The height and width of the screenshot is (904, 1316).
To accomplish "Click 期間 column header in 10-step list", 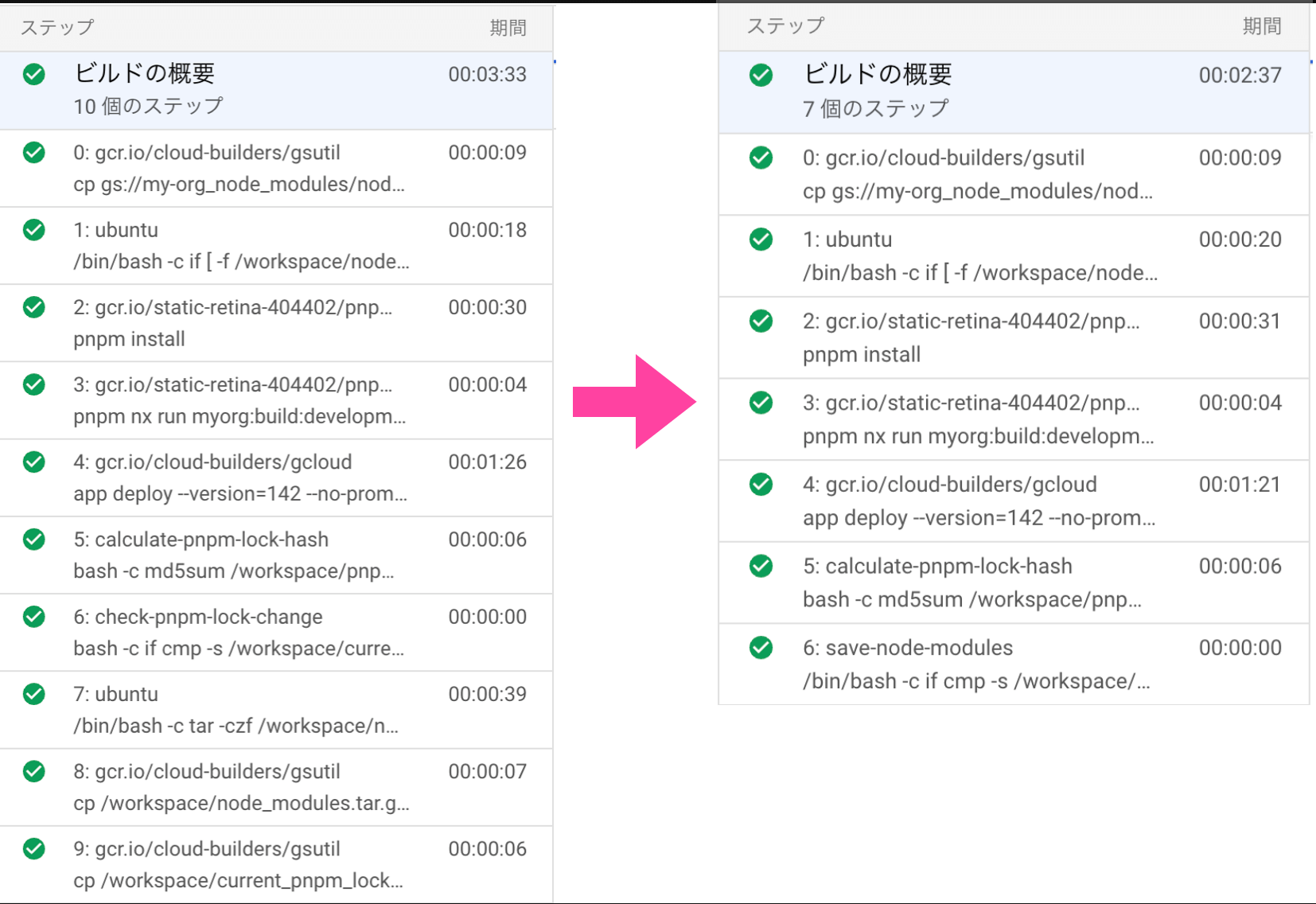I will 508,28.
